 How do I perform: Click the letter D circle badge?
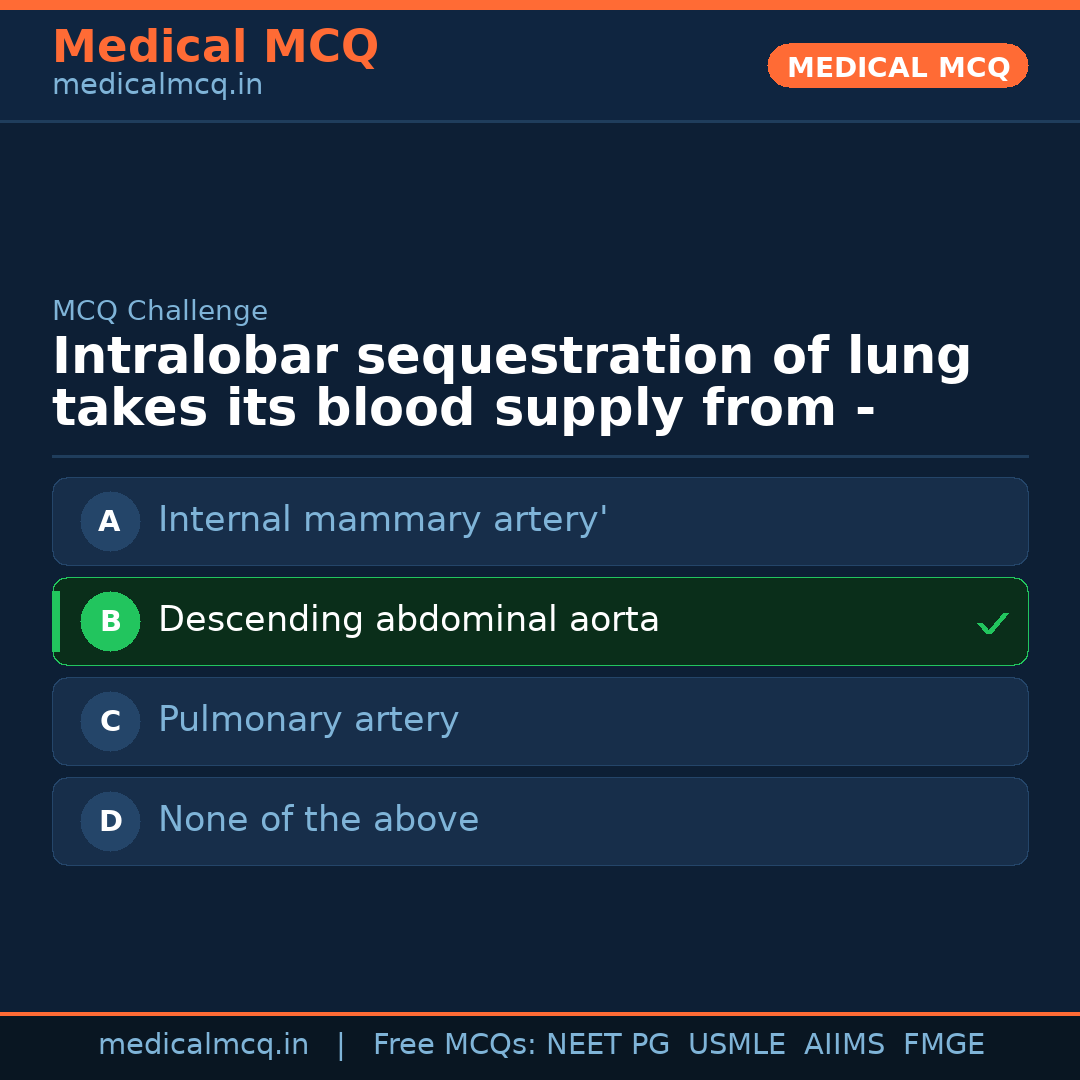coord(110,821)
